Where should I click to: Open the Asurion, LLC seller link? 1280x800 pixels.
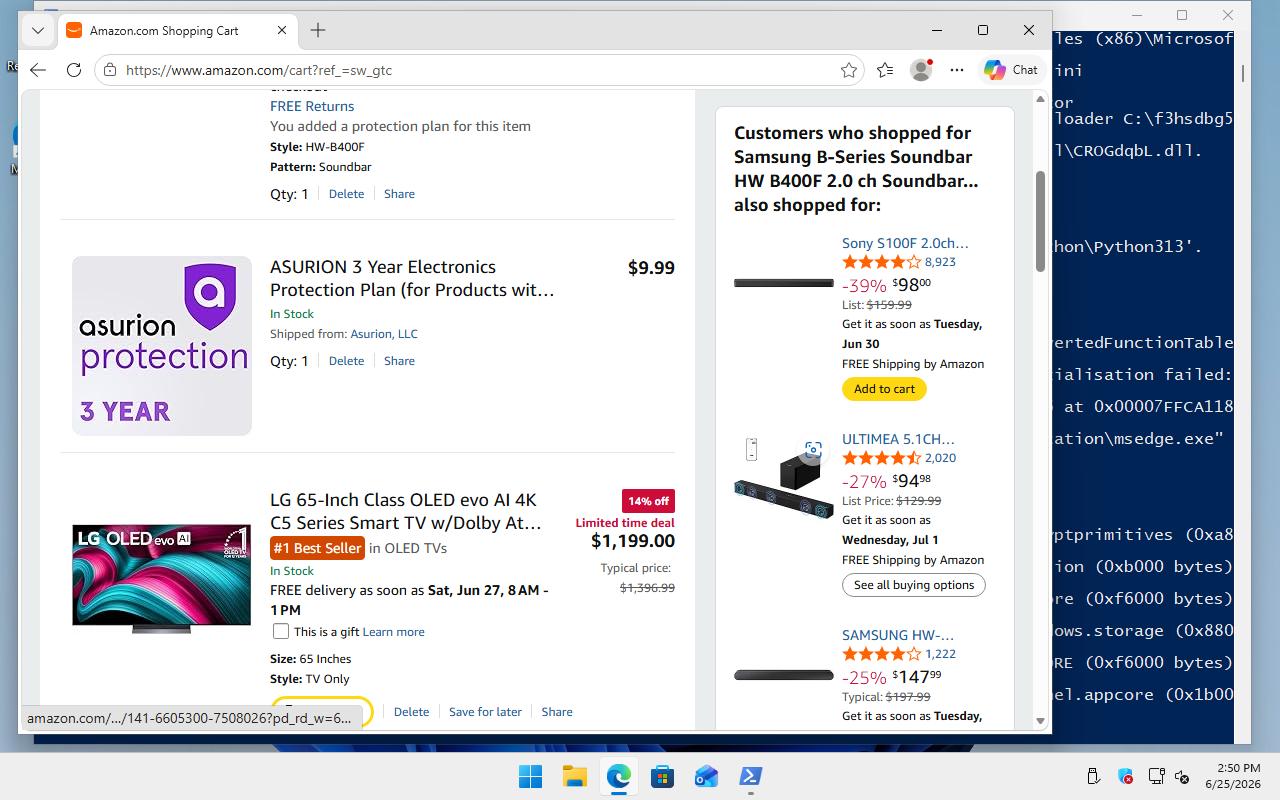[384, 334]
